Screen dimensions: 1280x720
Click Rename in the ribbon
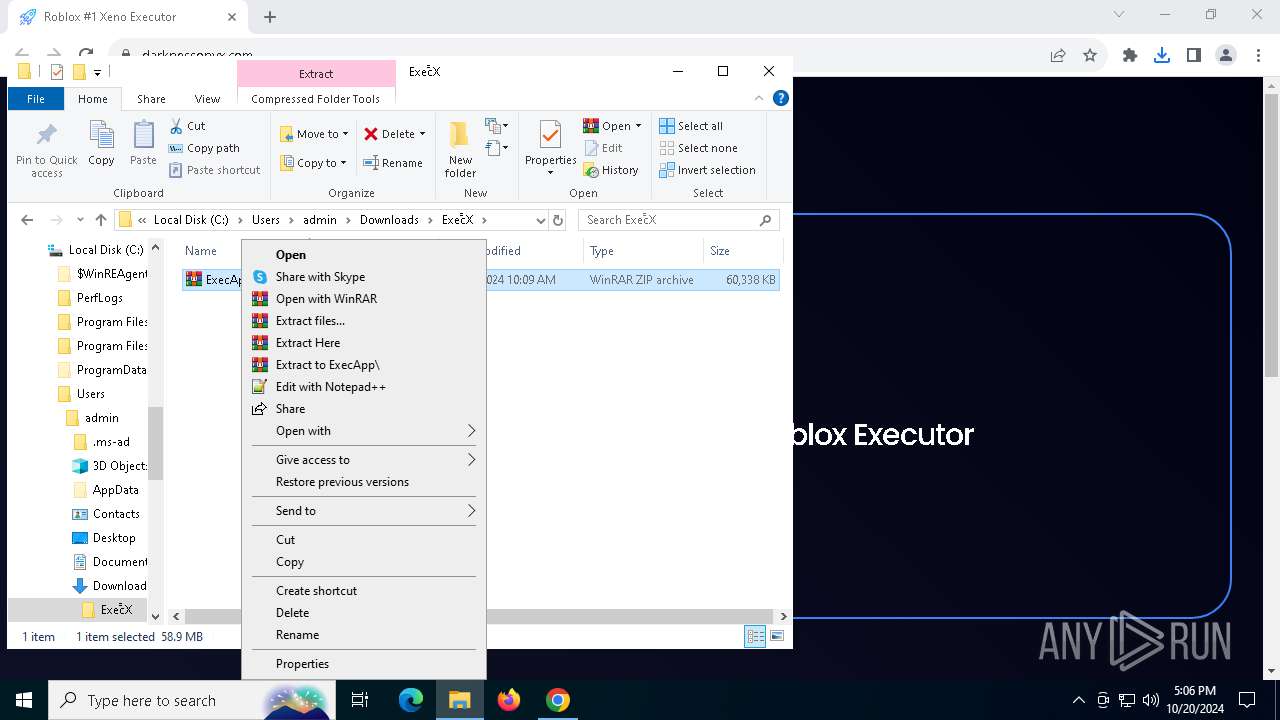tap(393, 163)
